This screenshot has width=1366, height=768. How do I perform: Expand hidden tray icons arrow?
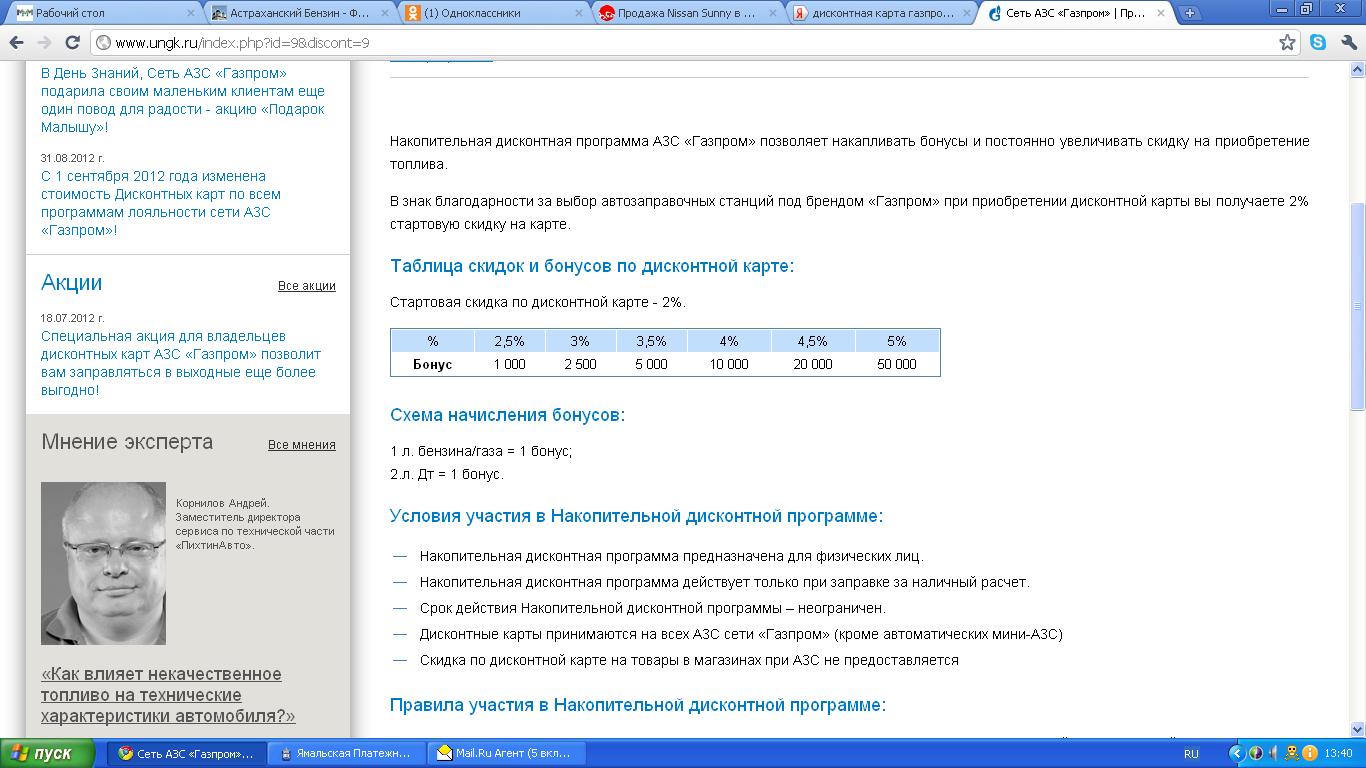[x=1236, y=754]
